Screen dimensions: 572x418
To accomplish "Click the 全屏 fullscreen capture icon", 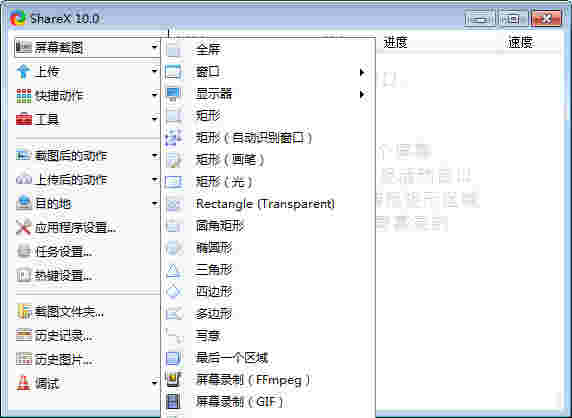I will 173,50.
